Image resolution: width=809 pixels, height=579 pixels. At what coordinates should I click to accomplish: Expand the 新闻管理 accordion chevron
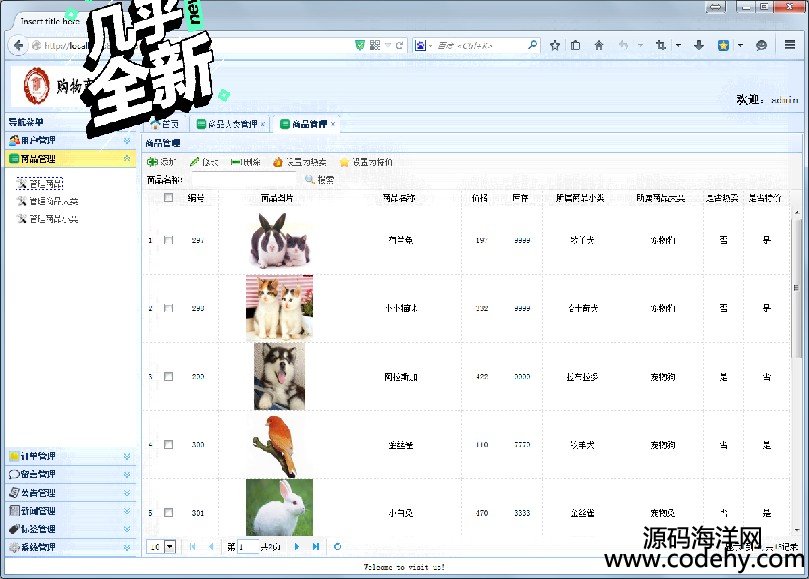pyautogui.click(x=127, y=511)
